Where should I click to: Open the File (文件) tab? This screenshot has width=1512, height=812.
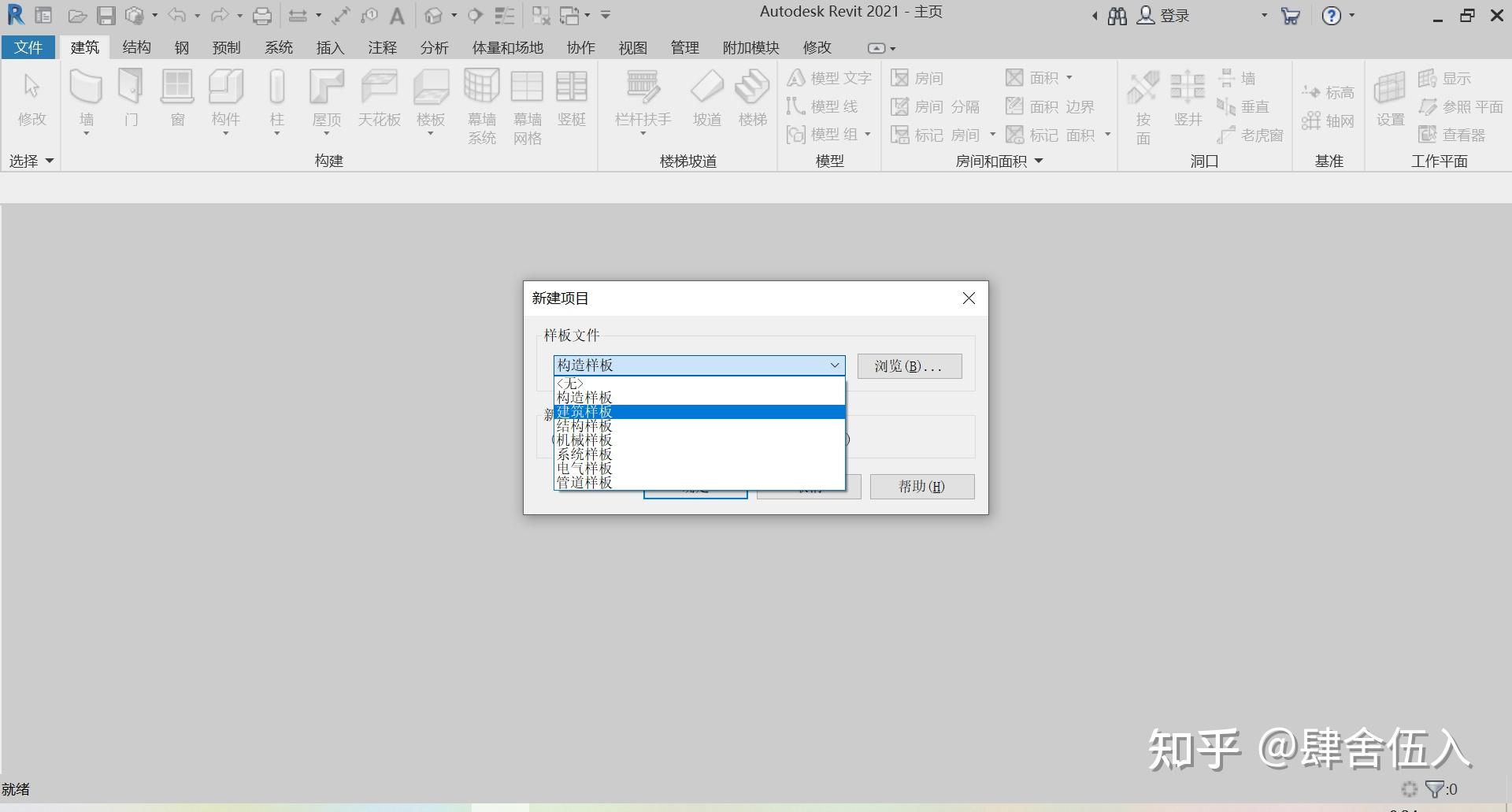pos(28,47)
